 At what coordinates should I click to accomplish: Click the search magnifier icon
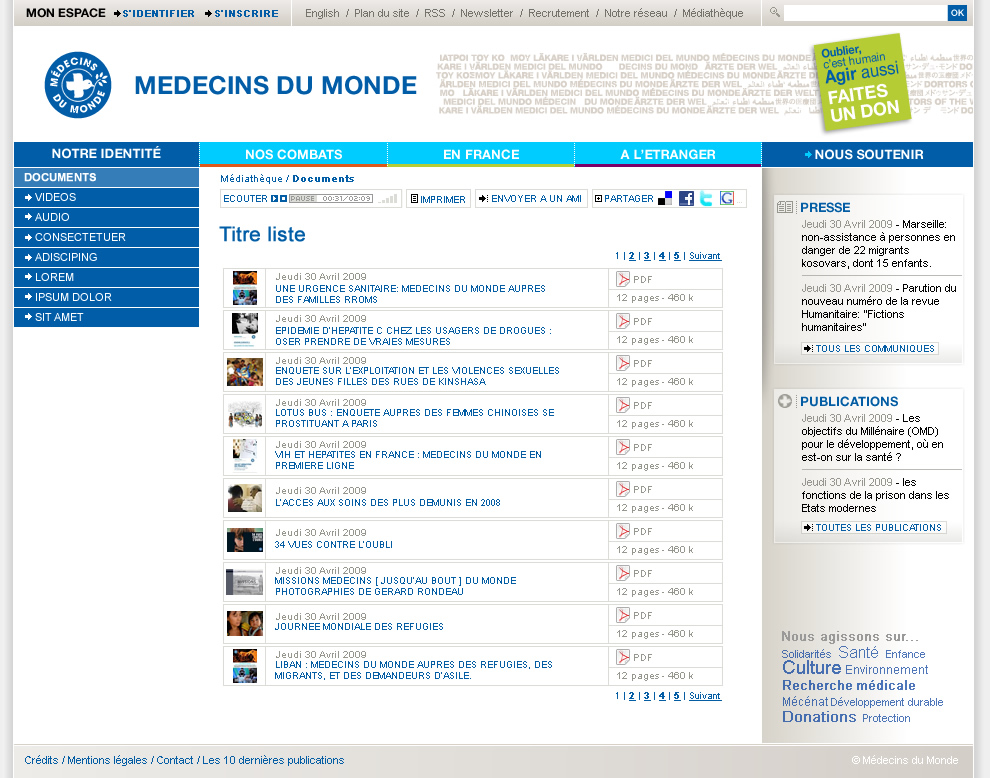[774, 12]
